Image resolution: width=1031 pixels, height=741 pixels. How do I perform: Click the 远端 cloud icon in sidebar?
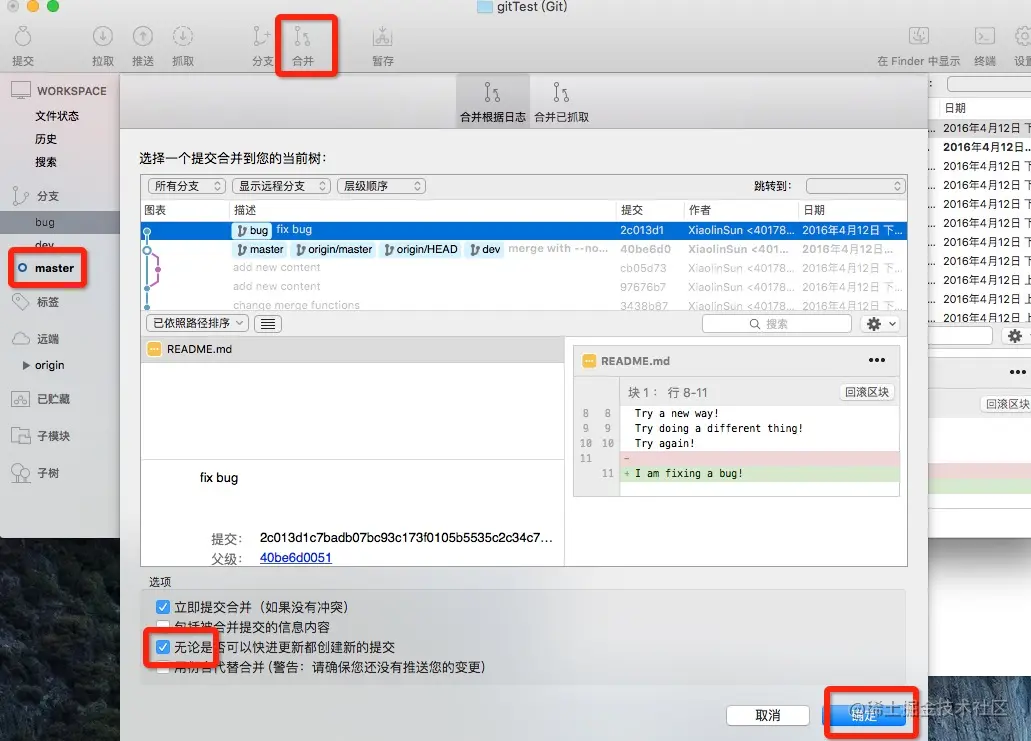[x=21, y=339]
